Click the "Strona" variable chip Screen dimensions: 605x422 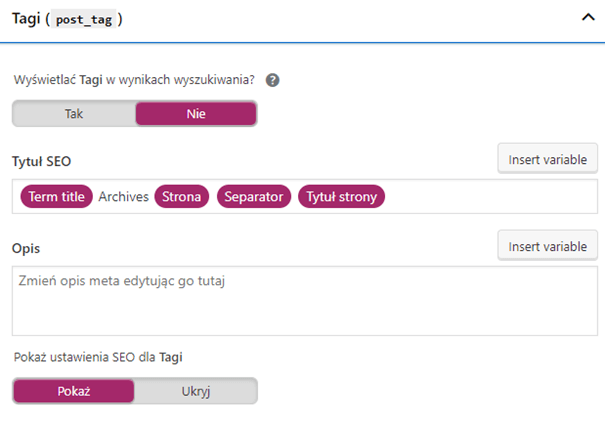pos(182,197)
